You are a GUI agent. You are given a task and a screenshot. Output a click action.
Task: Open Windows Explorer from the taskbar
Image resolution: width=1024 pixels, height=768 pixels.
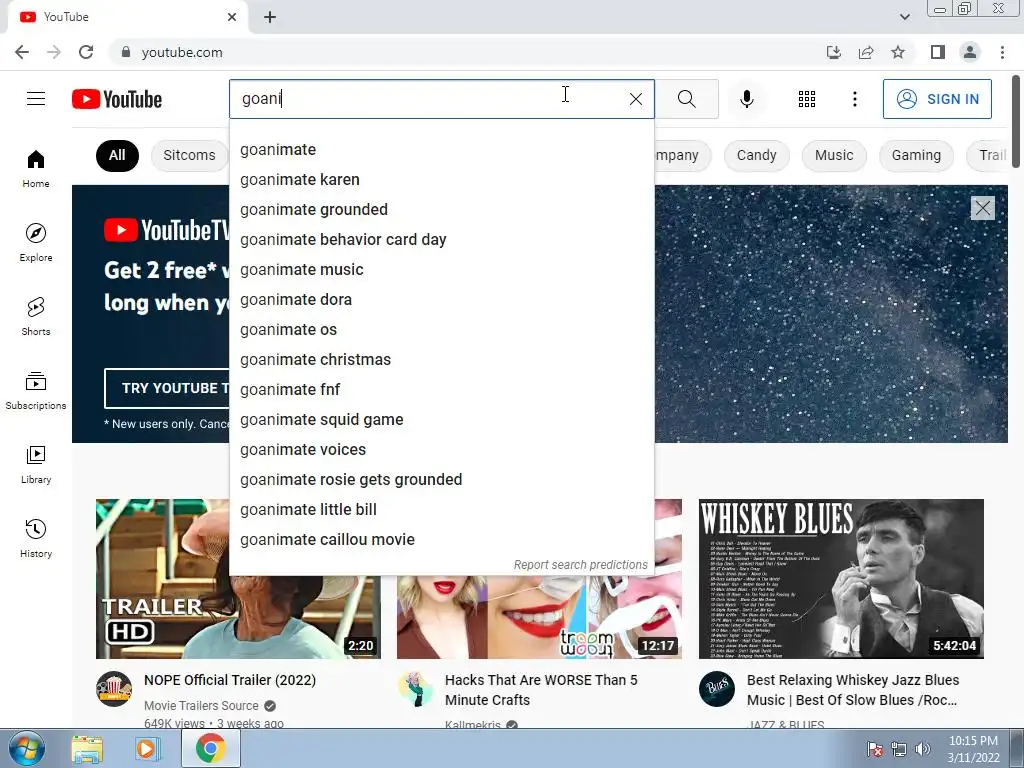pyautogui.click(x=88, y=749)
